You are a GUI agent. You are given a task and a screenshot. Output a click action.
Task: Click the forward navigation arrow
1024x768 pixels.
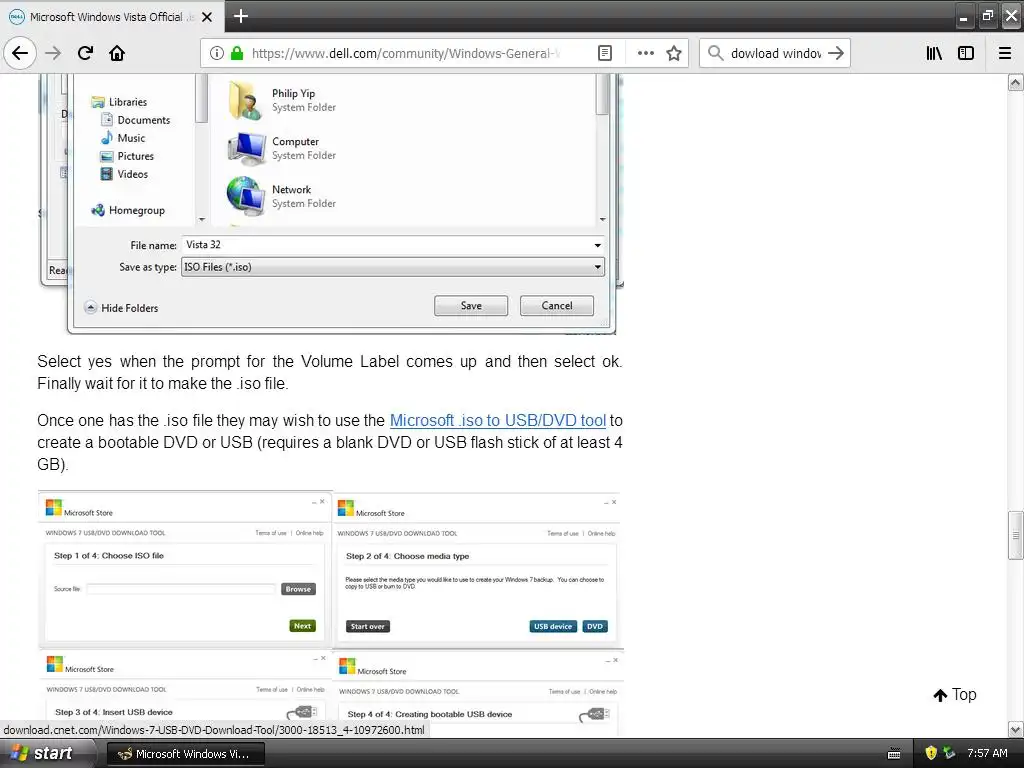click(53, 53)
